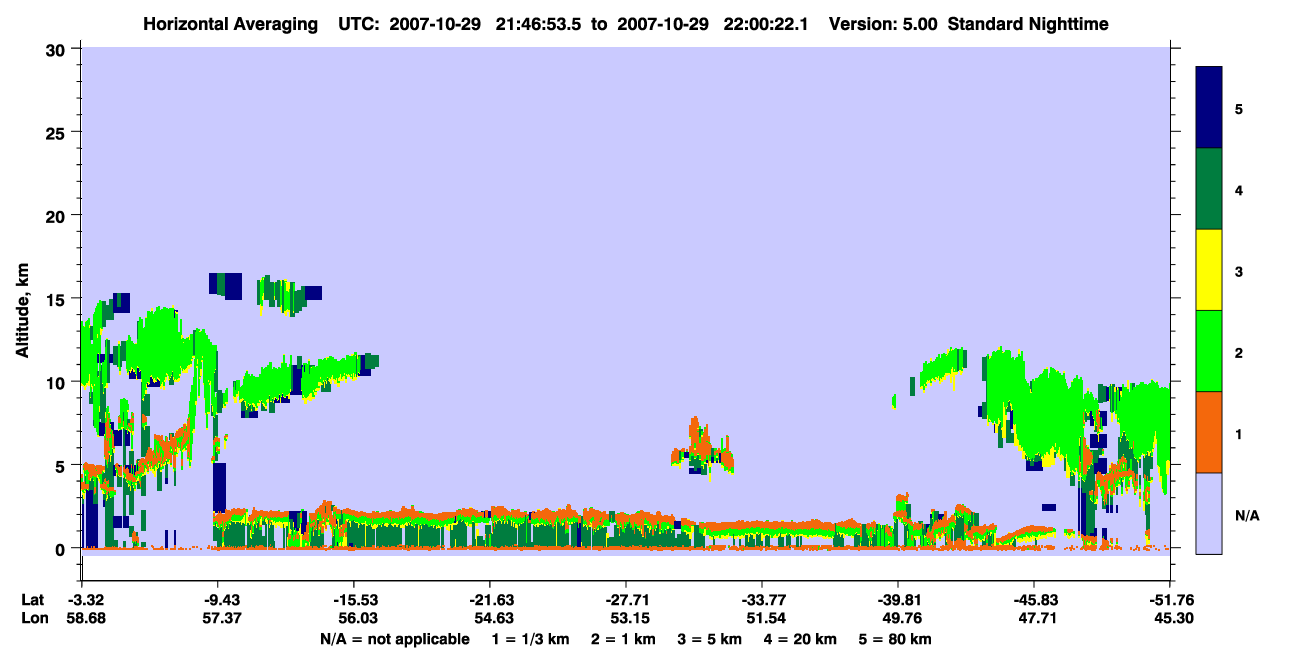Click latitude value -15.53
1300x667 pixels.
[354, 600]
